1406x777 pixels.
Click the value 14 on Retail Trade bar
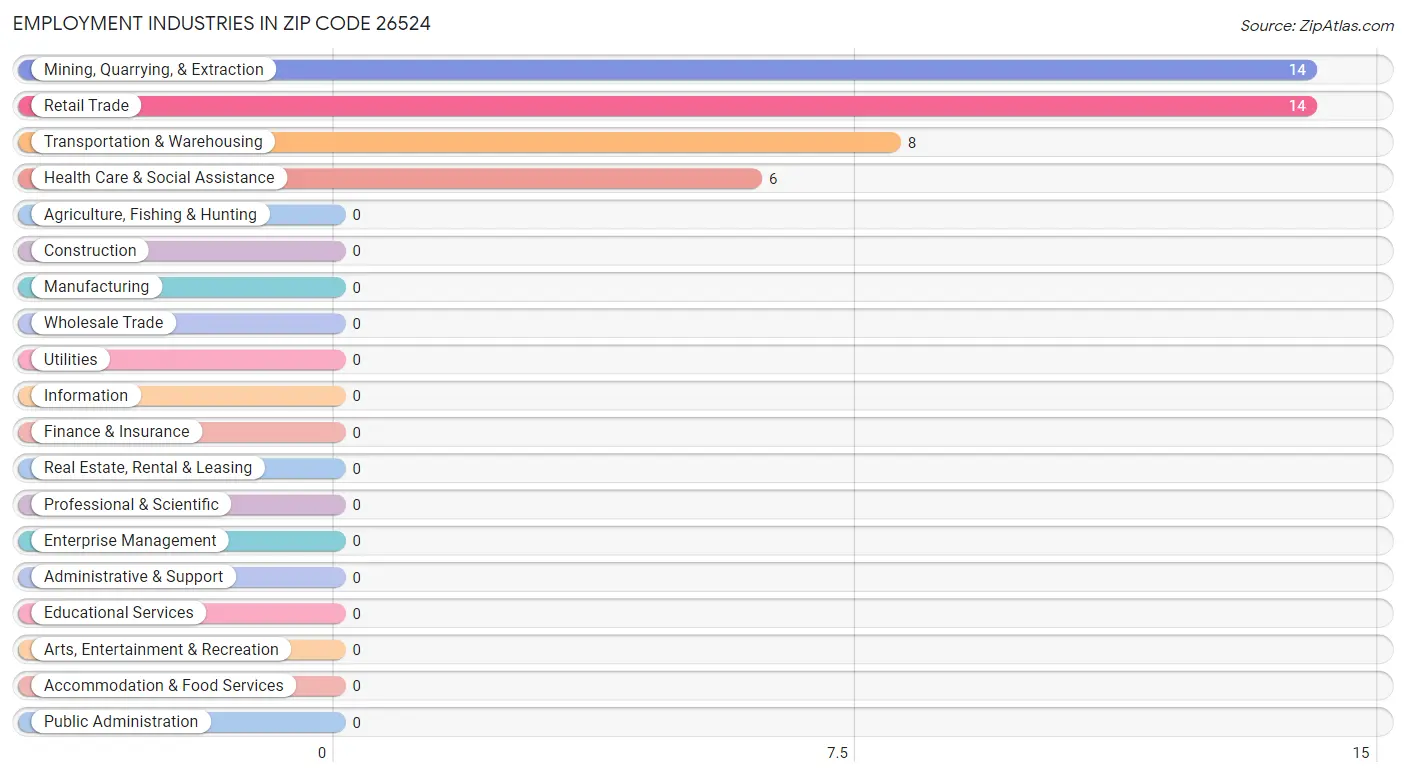[x=1297, y=106]
